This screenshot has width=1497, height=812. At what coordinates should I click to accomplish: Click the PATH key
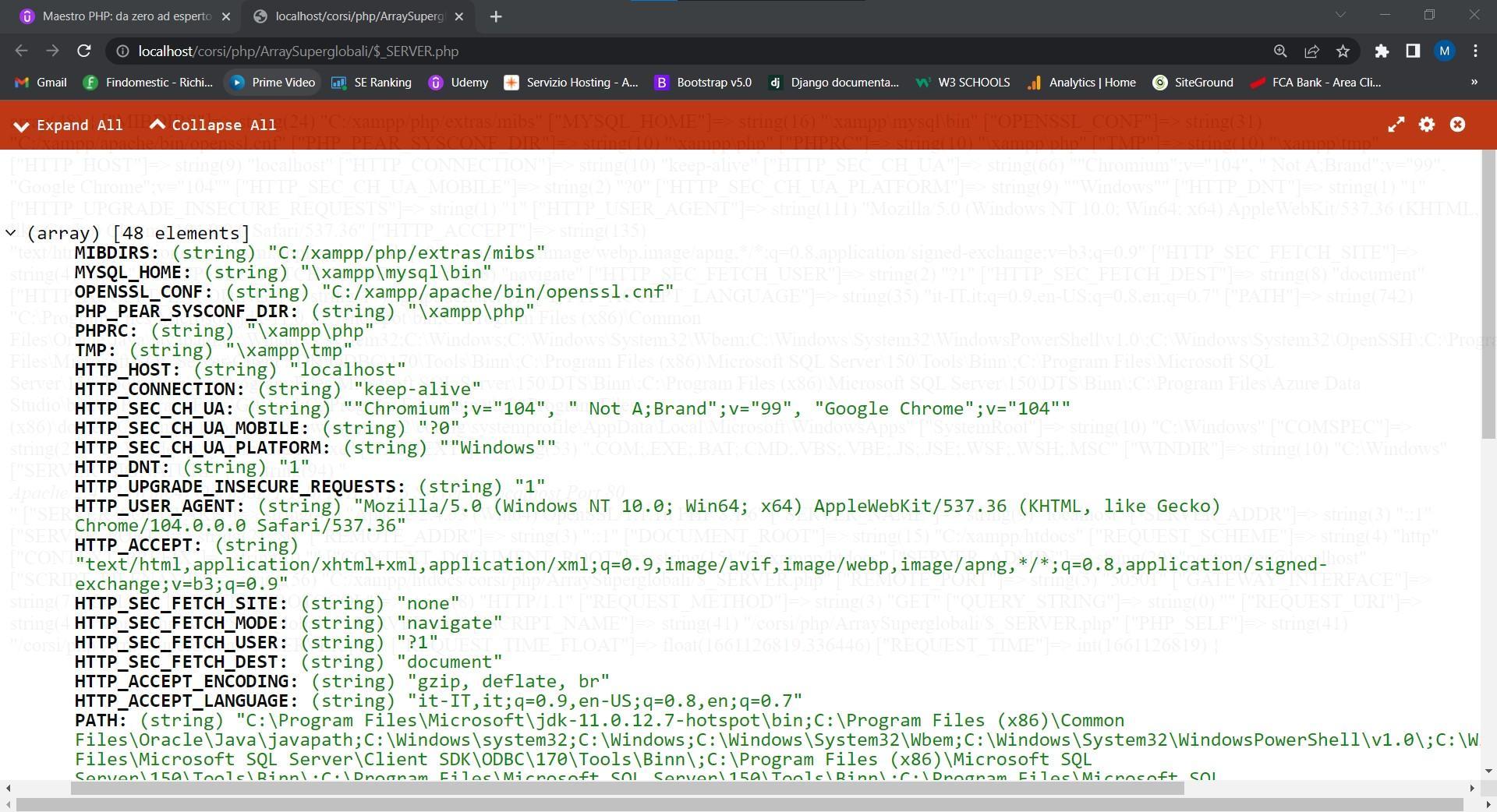click(101, 720)
